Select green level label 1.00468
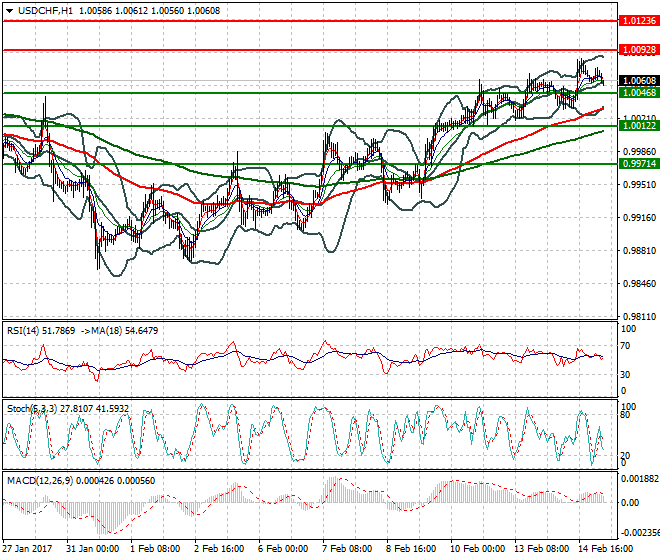 (x=639, y=93)
